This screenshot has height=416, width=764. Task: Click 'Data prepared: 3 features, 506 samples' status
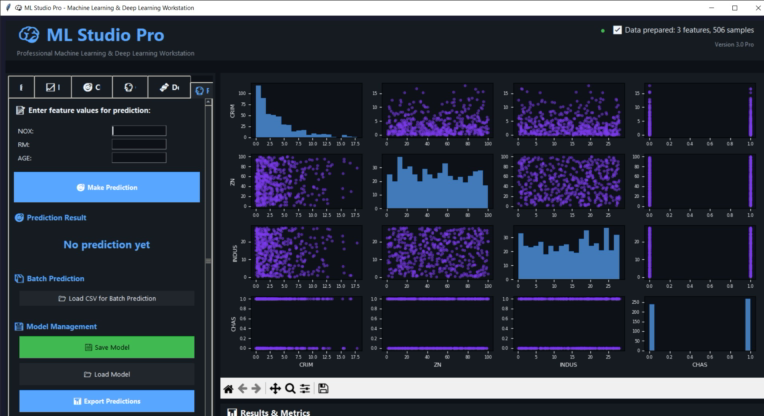click(x=689, y=30)
